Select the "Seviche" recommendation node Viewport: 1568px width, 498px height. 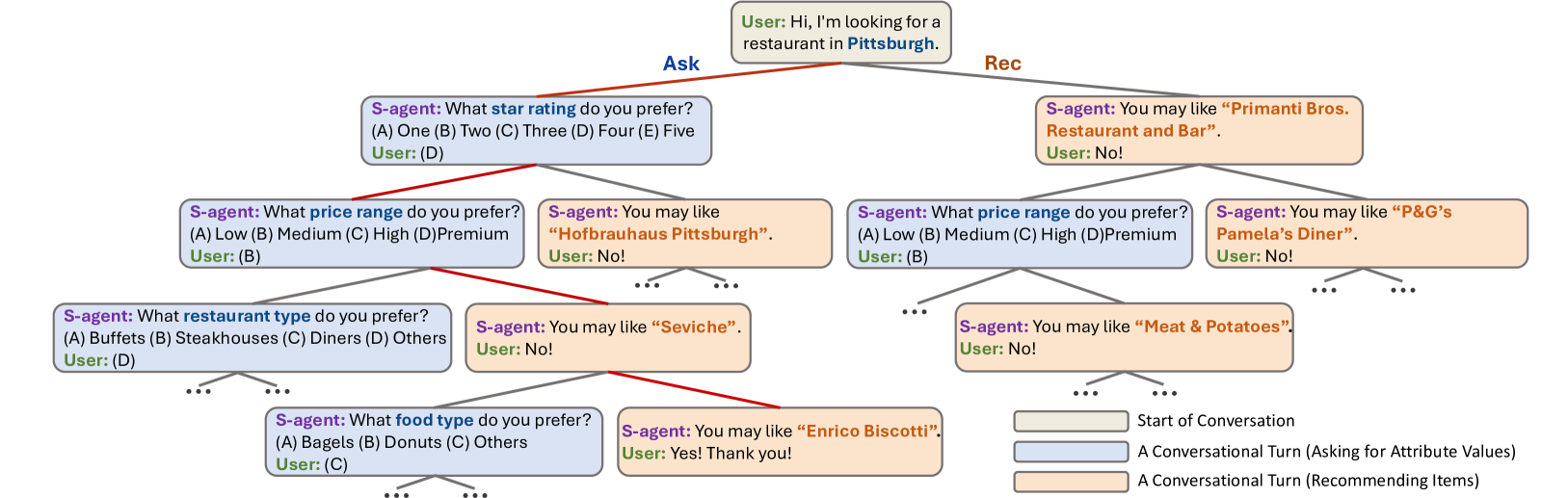click(607, 337)
